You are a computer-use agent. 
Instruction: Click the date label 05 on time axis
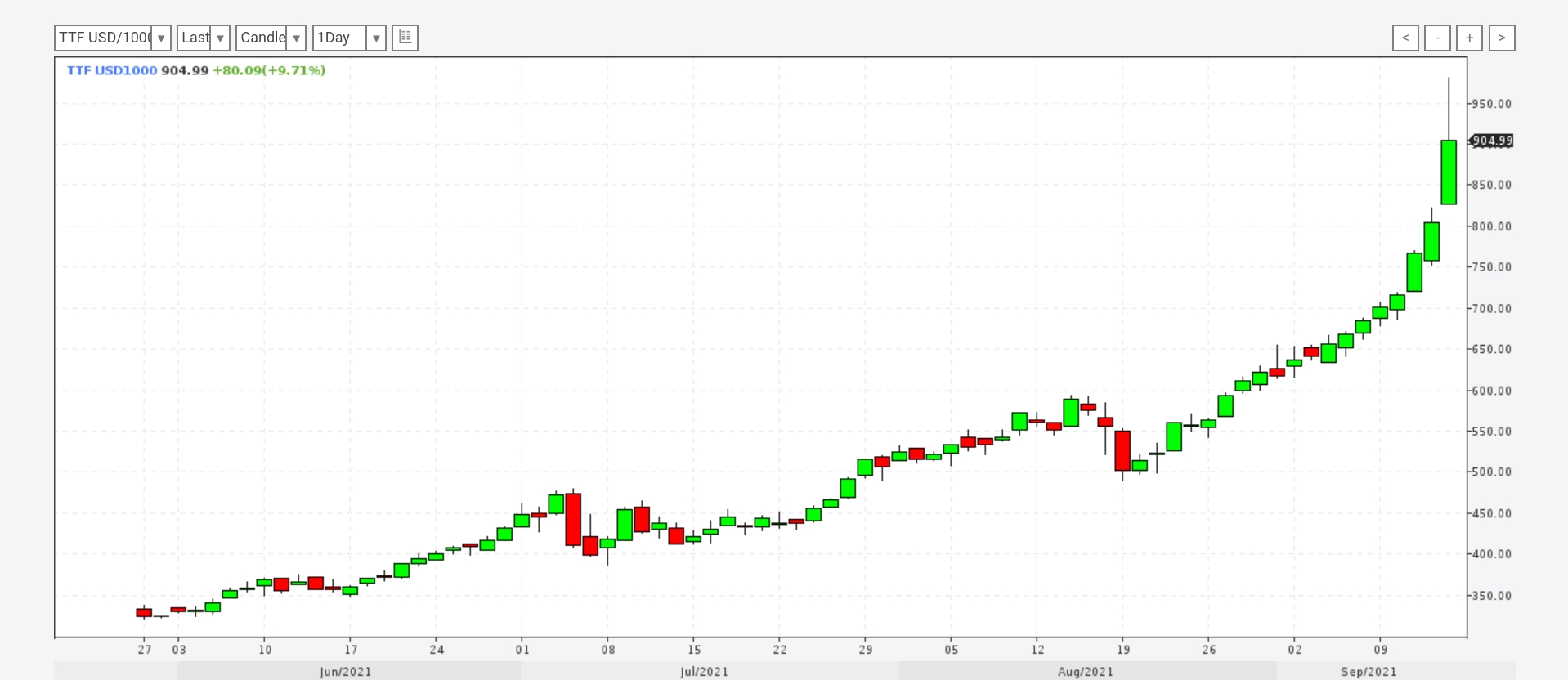[952, 650]
